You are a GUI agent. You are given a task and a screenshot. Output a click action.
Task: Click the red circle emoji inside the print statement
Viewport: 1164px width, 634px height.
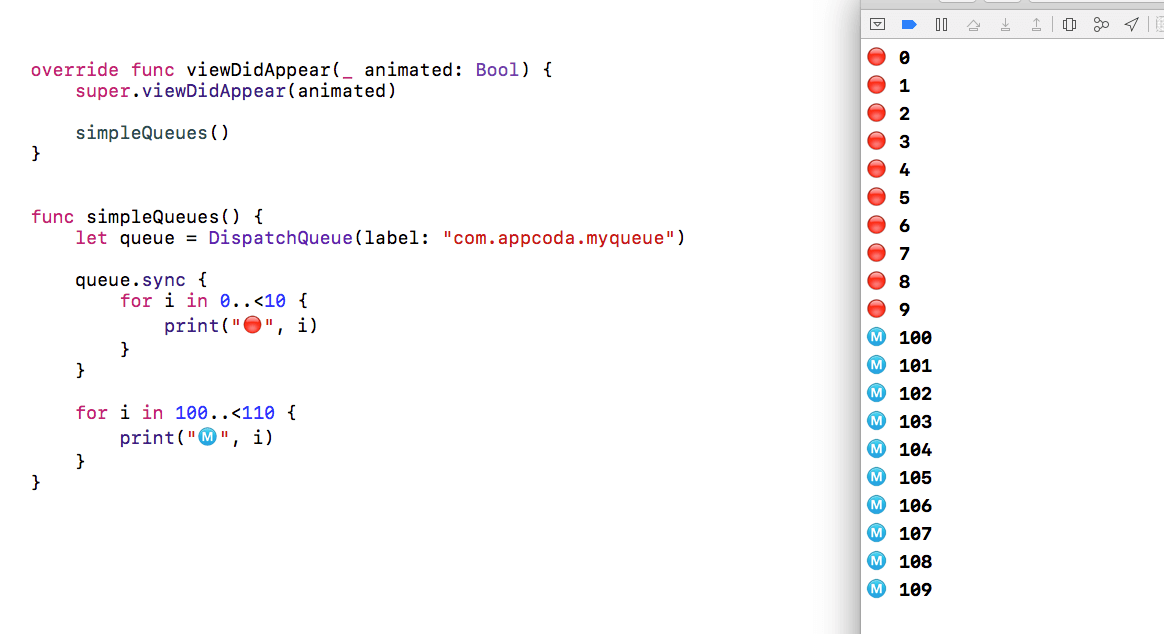[252, 324]
